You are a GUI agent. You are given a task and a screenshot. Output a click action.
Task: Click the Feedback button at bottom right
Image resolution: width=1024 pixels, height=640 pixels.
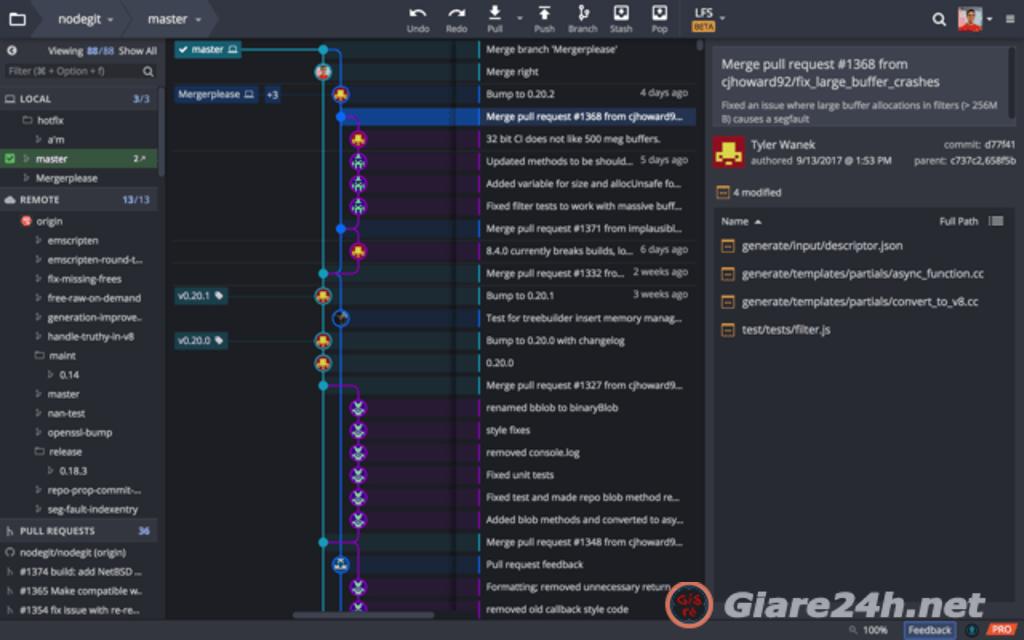pos(928,629)
